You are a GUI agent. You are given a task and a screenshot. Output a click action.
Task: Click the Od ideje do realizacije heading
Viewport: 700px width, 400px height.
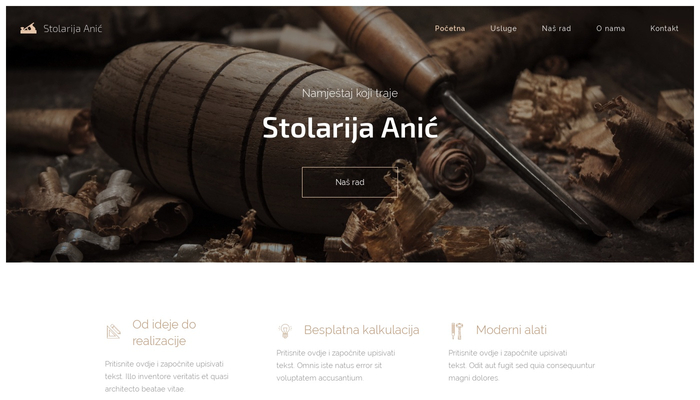point(164,333)
